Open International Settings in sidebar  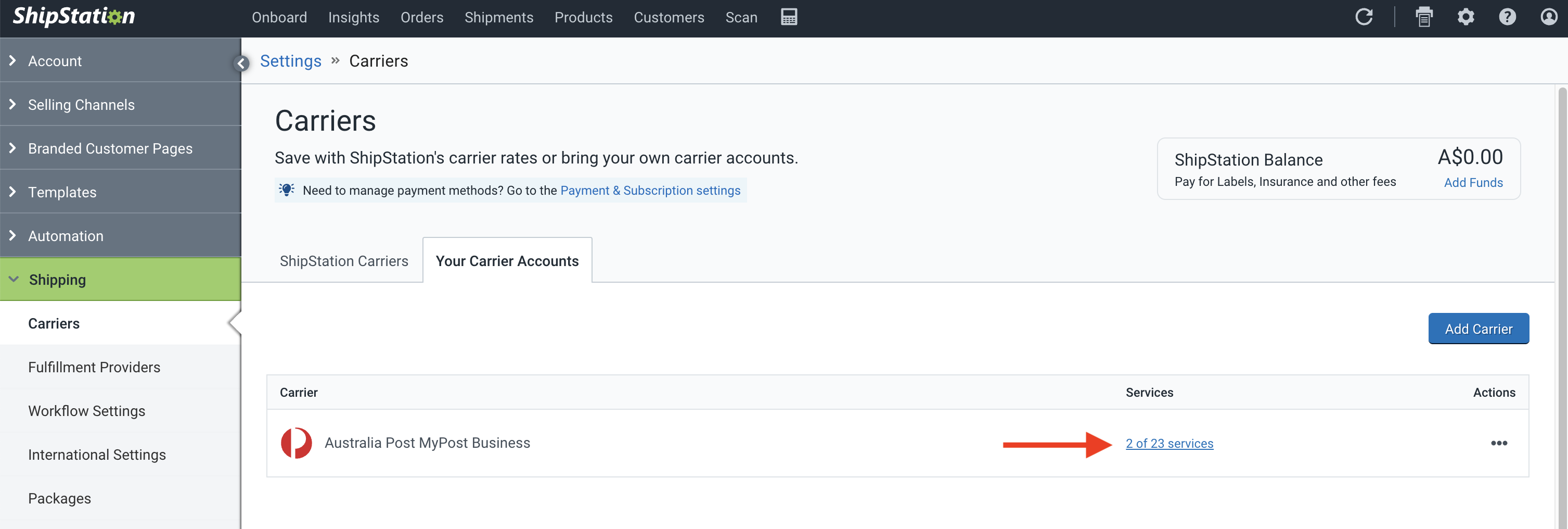tap(121, 455)
